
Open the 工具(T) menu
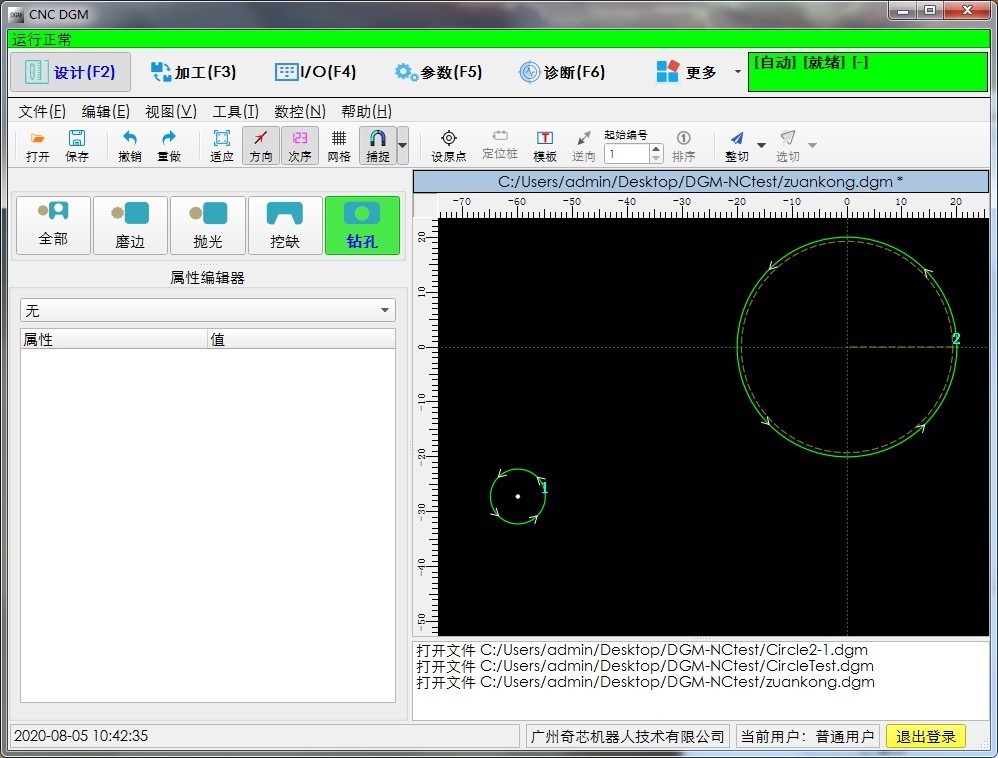click(x=235, y=111)
